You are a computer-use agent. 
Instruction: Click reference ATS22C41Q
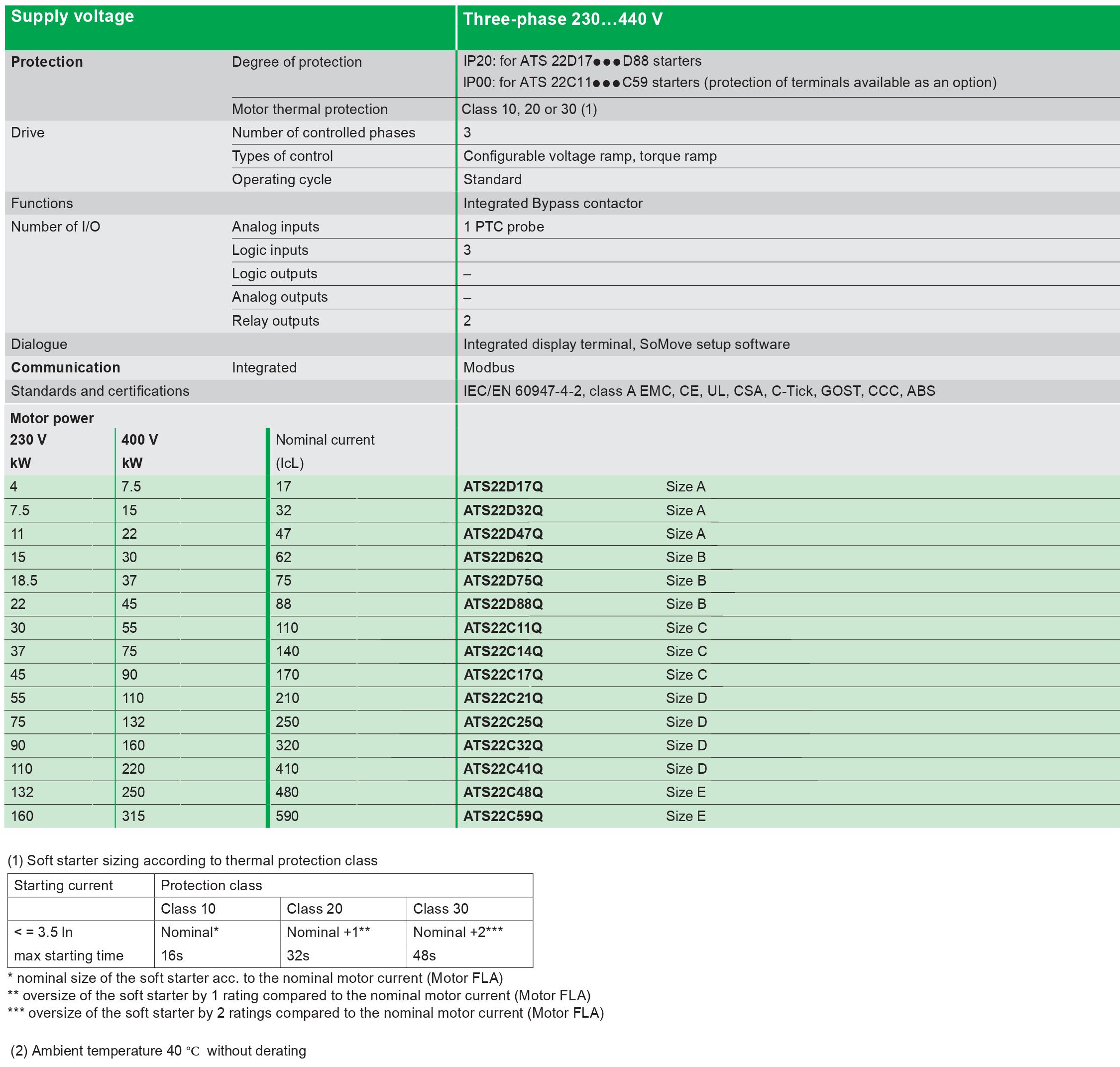coord(503,769)
